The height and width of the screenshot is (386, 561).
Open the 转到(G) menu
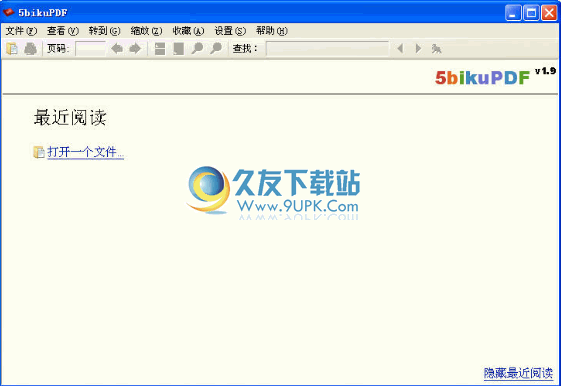[x=104, y=31]
